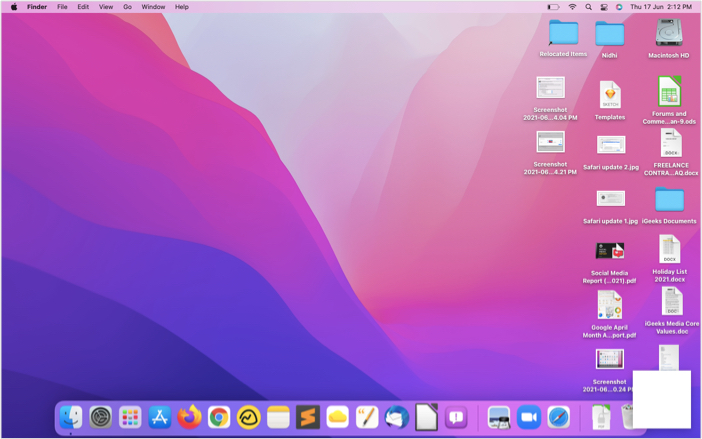Open Finder from the Dock

pyautogui.click(x=71, y=417)
